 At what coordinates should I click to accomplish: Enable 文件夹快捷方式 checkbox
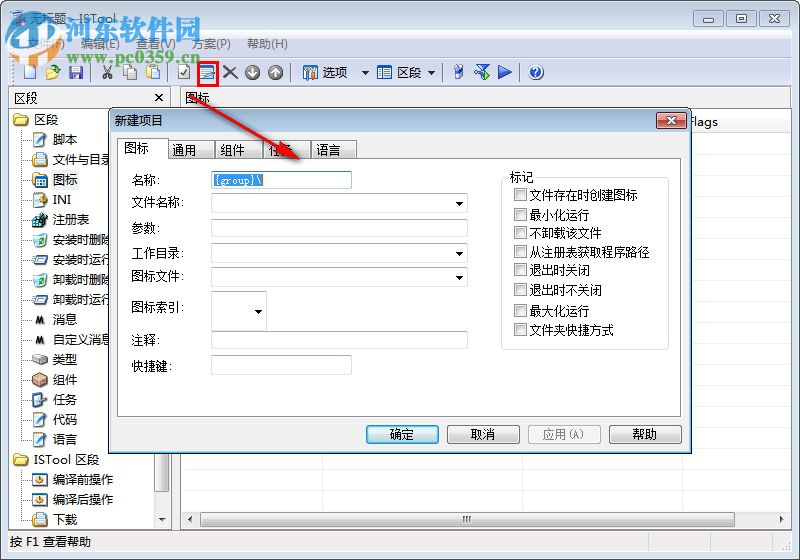point(520,330)
